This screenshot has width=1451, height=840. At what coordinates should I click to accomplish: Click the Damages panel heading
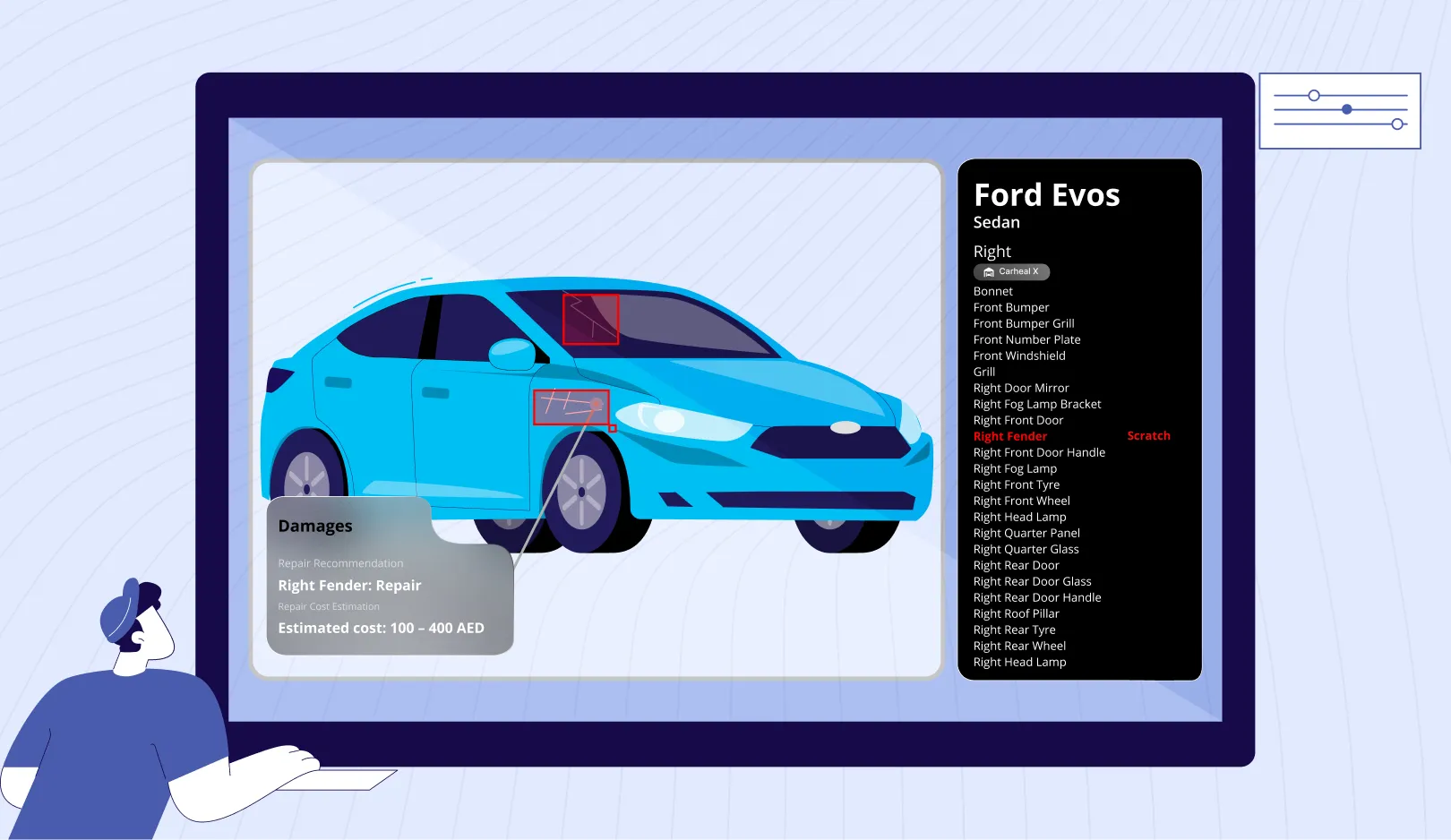point(315,527)
